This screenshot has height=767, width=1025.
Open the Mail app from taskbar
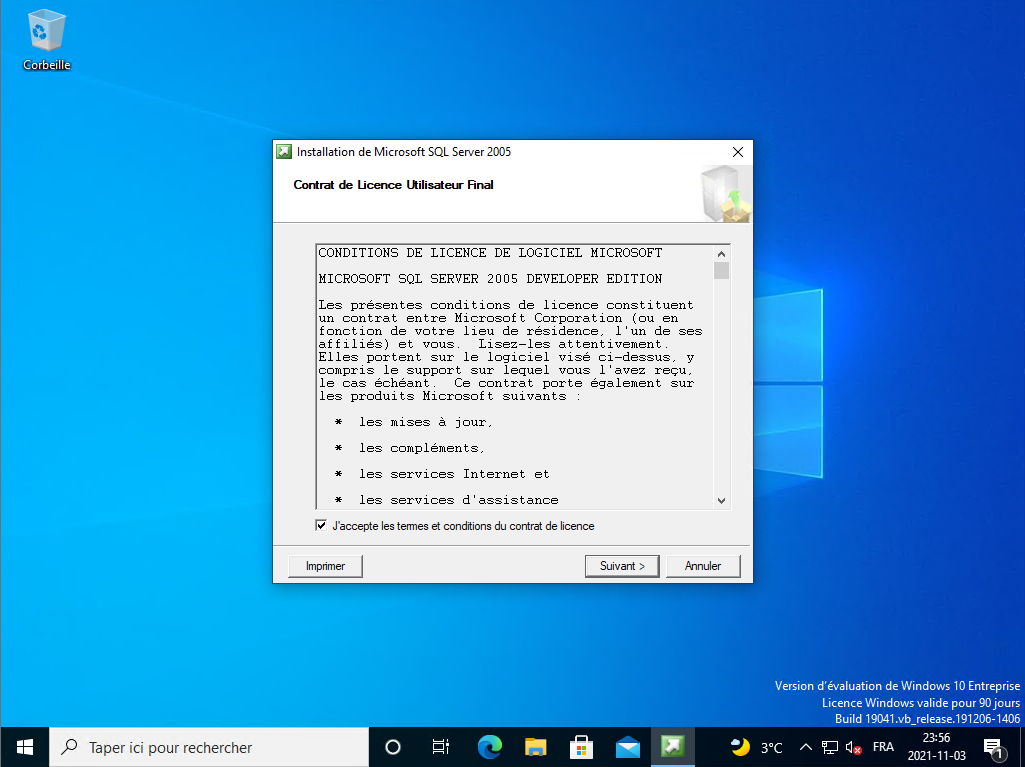(x=628, y=747)
